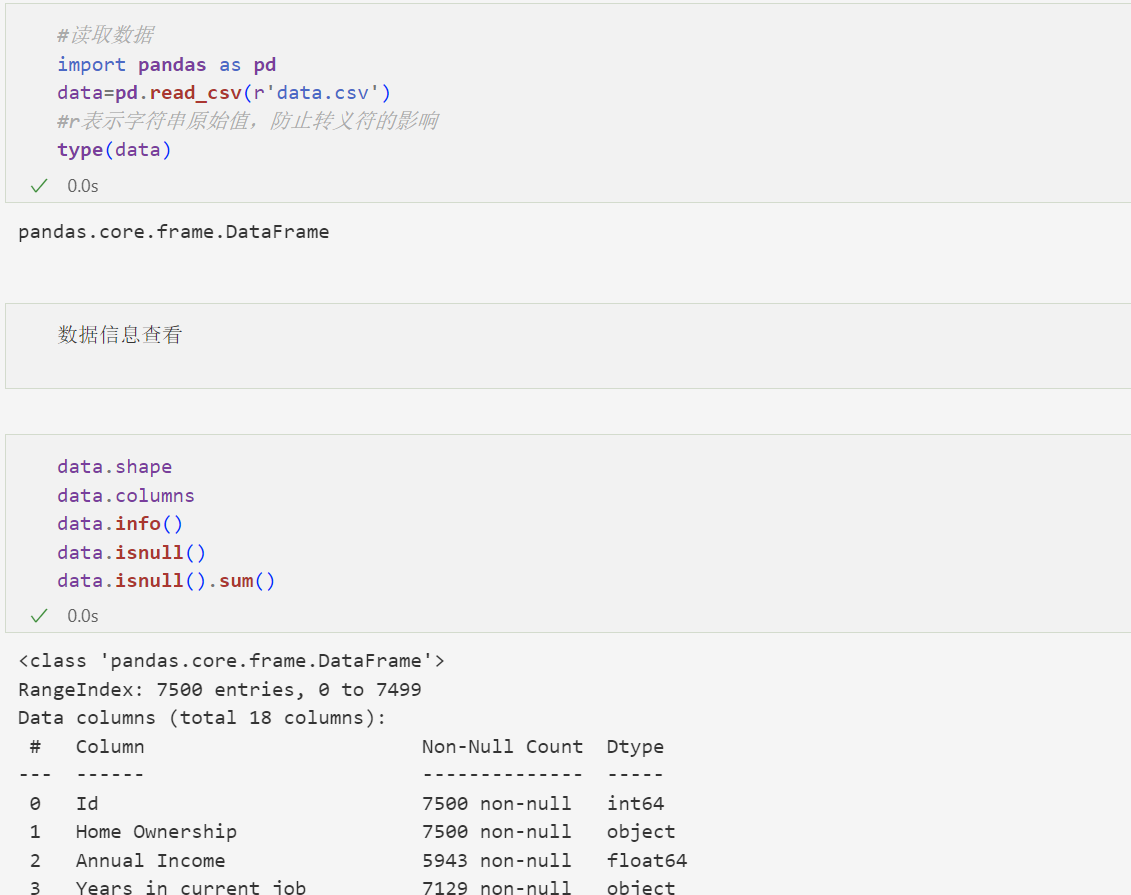Select the data.shape line of code
The width and height of the screenshot is (1131, 895).
[114, 466]
